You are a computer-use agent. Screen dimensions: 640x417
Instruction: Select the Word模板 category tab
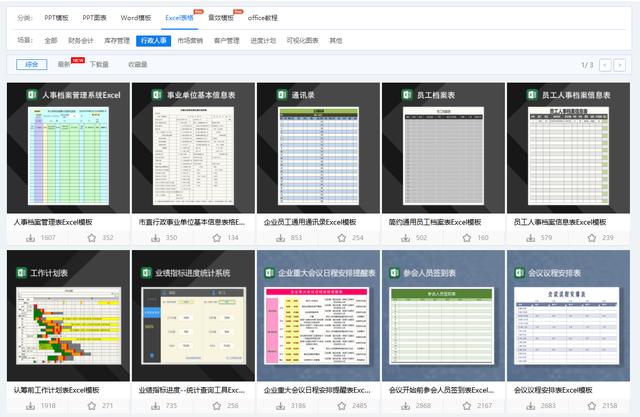coord(136,18)
